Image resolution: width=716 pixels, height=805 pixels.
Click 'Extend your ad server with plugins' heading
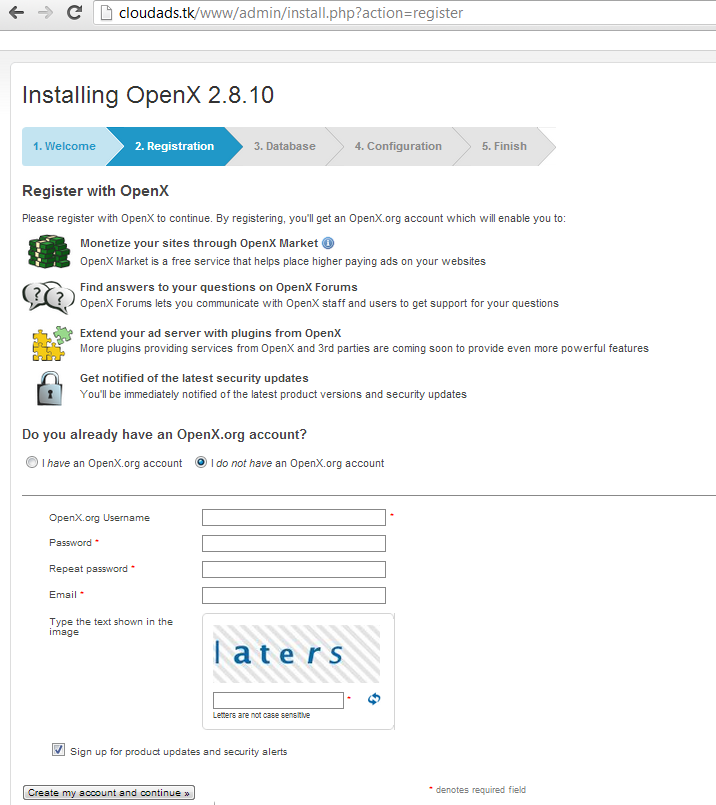tap(210, 333)
